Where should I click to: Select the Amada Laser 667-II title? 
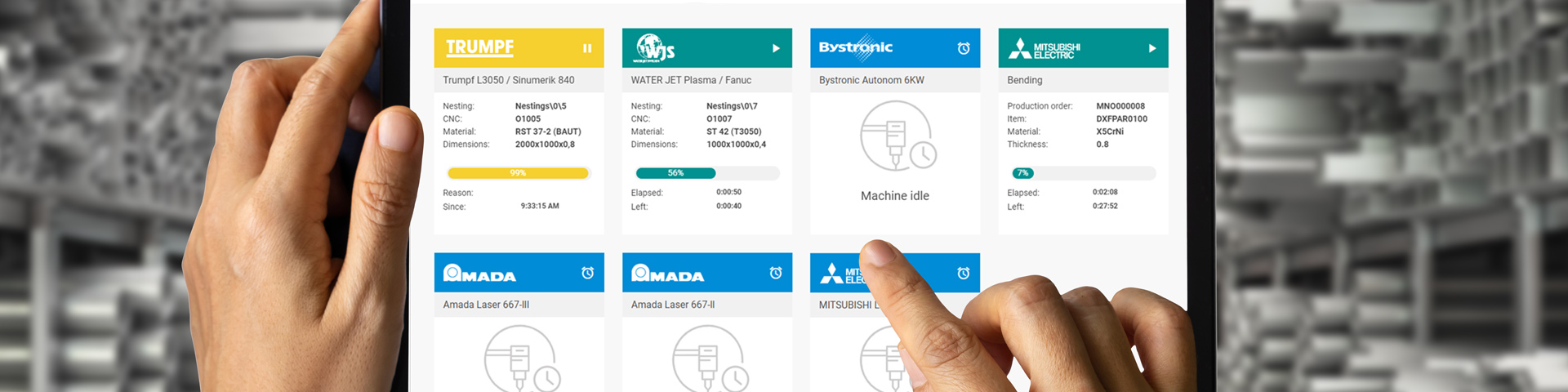click(x=673, y=305)
